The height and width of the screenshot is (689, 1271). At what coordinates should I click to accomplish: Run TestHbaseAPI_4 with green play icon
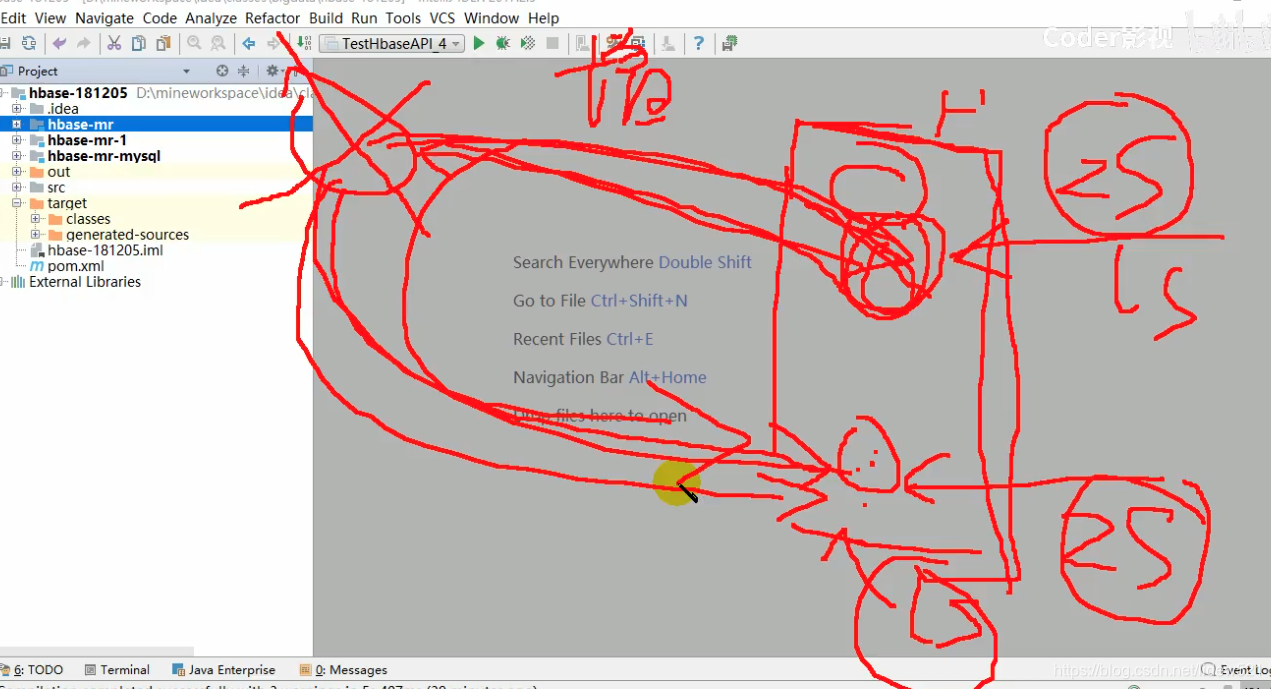coord(479,43)
